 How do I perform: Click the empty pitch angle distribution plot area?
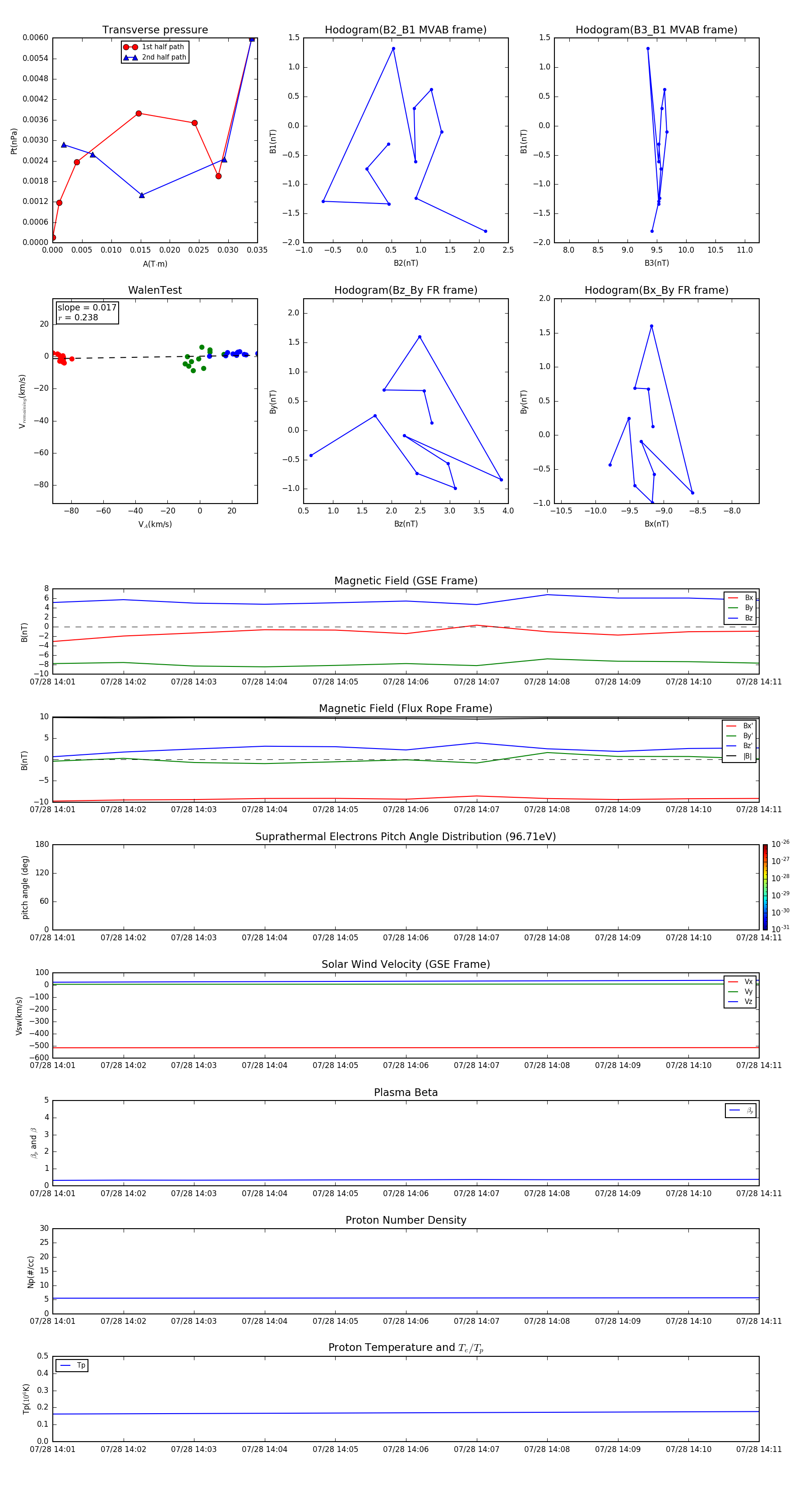[x=406, y=887]
